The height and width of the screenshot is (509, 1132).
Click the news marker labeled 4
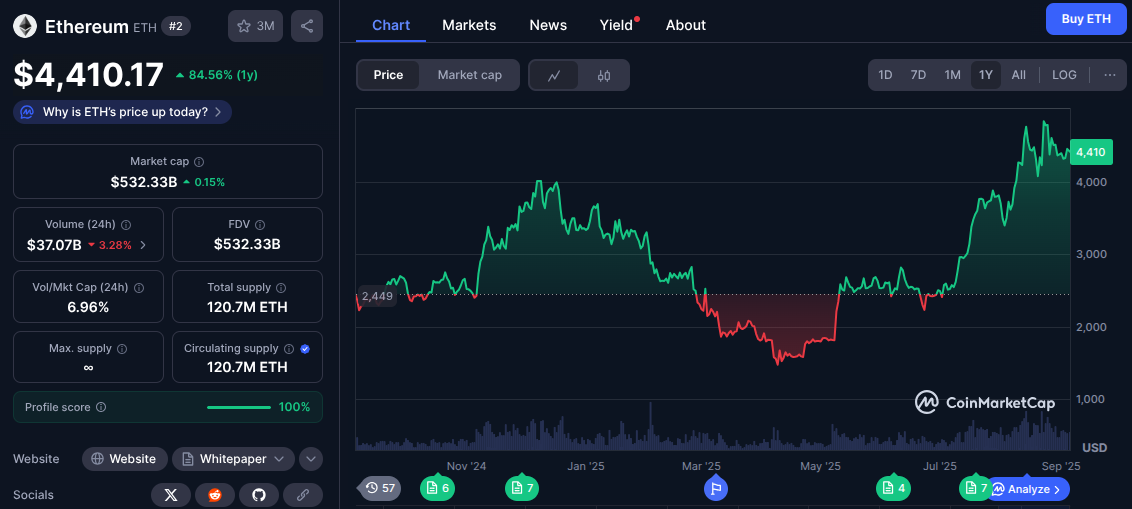pos(894,488)
